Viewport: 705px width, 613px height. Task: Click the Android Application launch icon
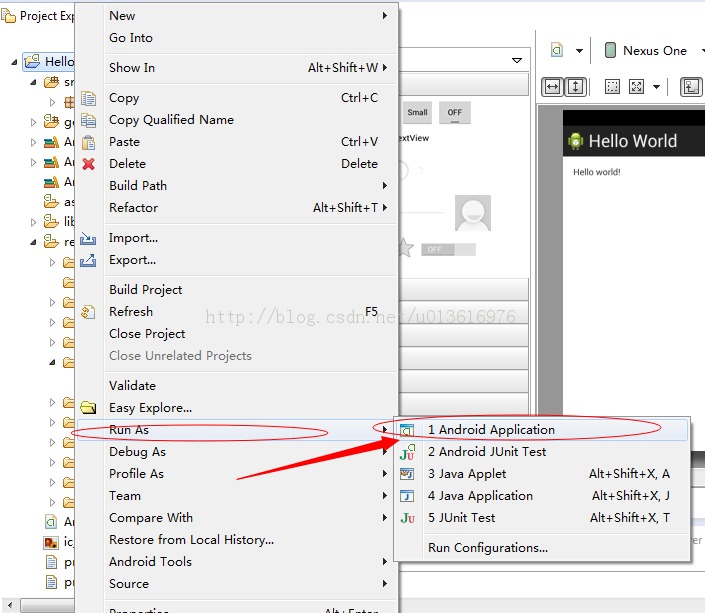407,430
